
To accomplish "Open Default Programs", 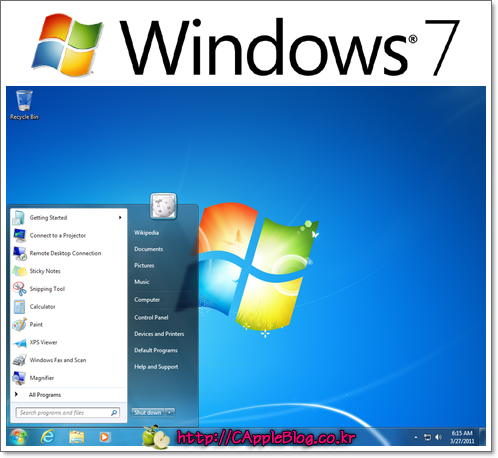I will (x=156, y=350).
